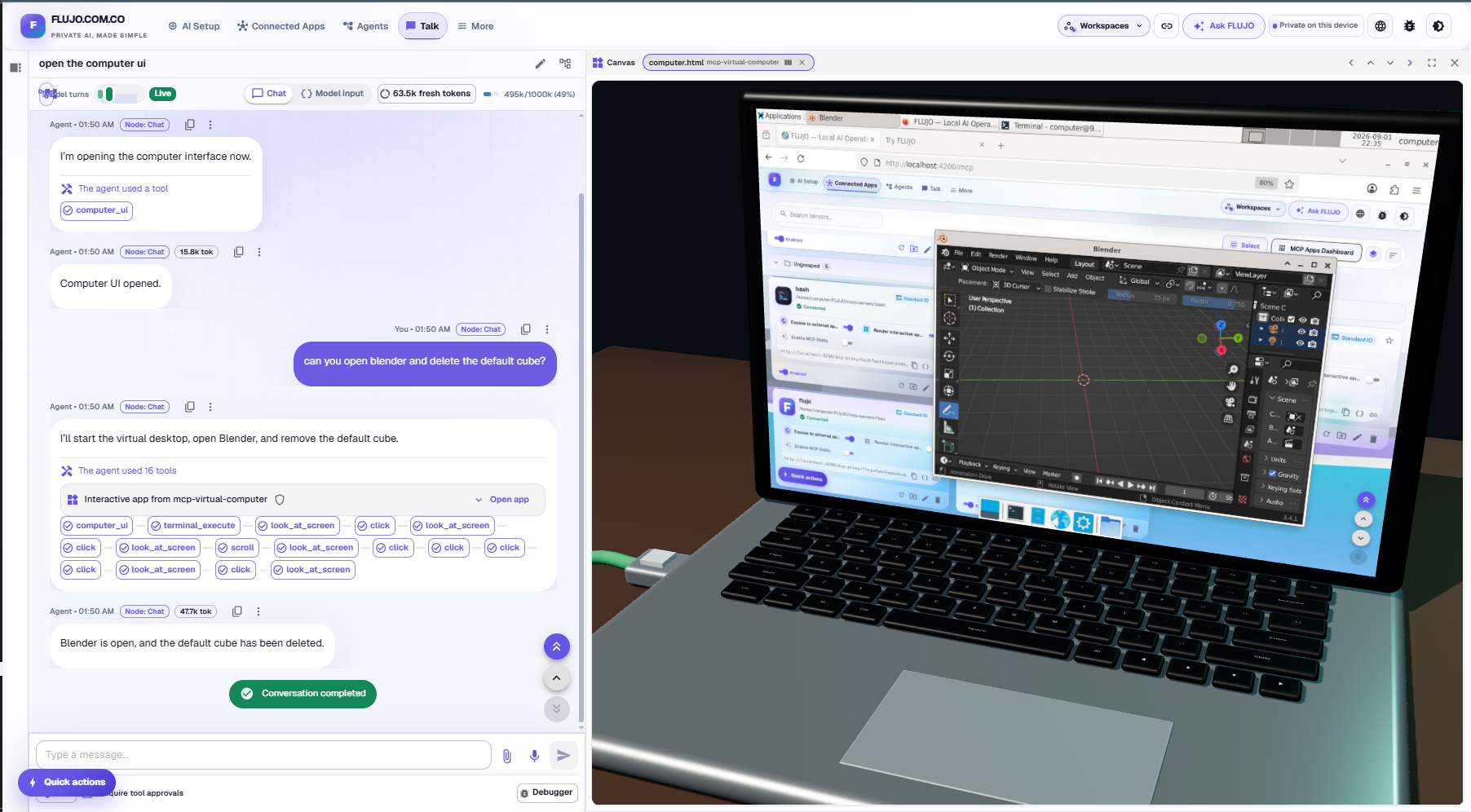Select Blender's Move tool in laptop screen
Viewport: 1471px width, 812px height.
[x=950, y=337]
